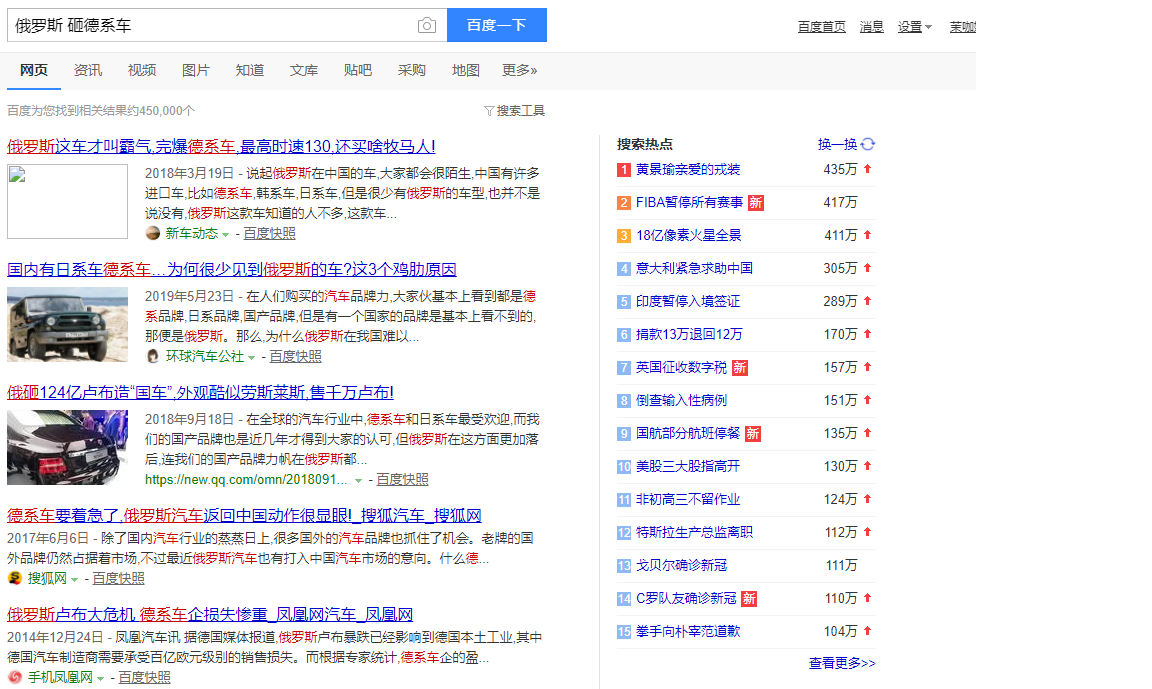Open hot search 特斯拉生产总监离职
The height and width of the screenshot is (689, 1152).
pyautogui.click(x=694, y=533)
